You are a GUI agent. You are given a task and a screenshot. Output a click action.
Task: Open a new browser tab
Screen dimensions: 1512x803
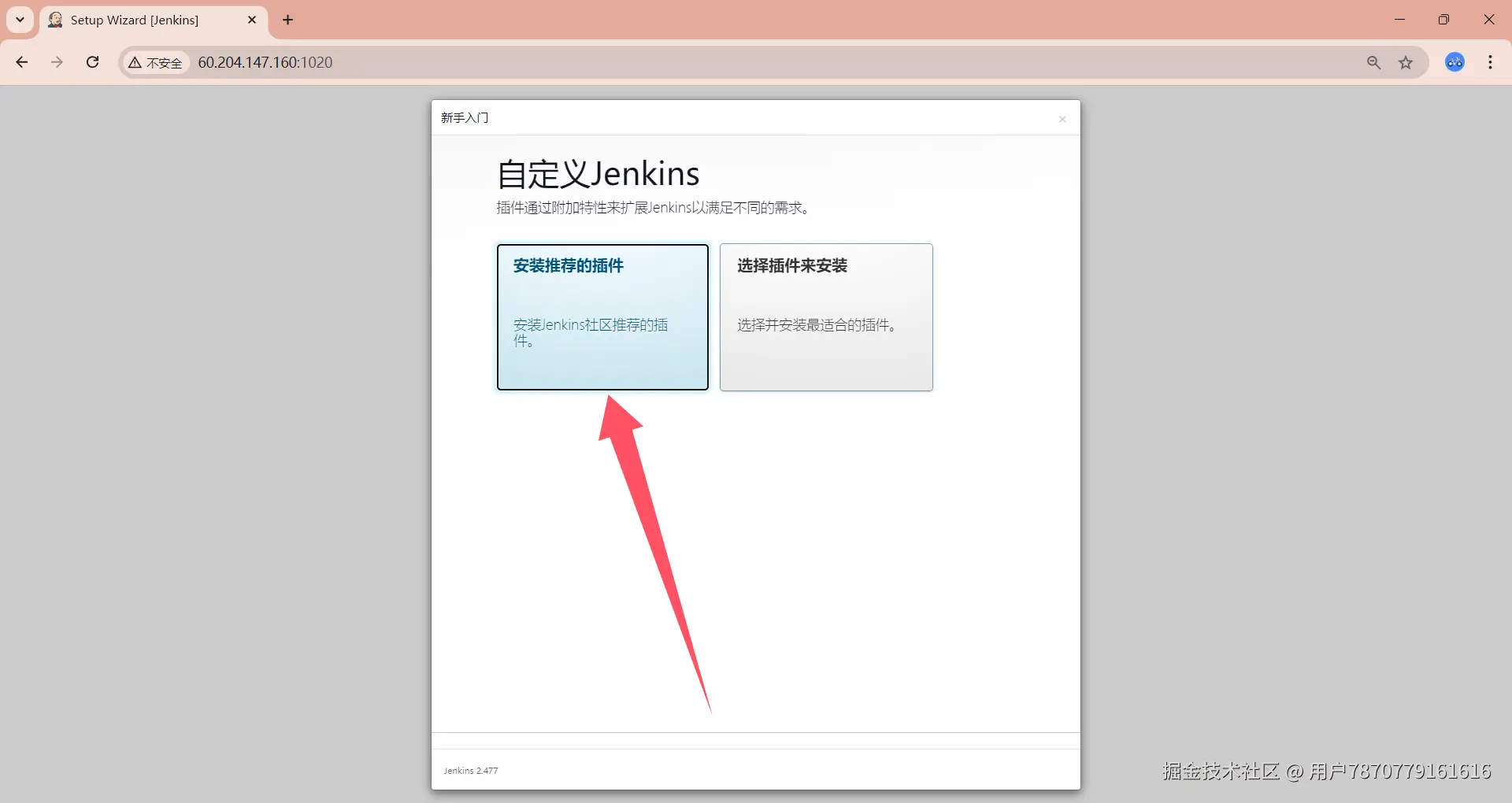(287, 20)
